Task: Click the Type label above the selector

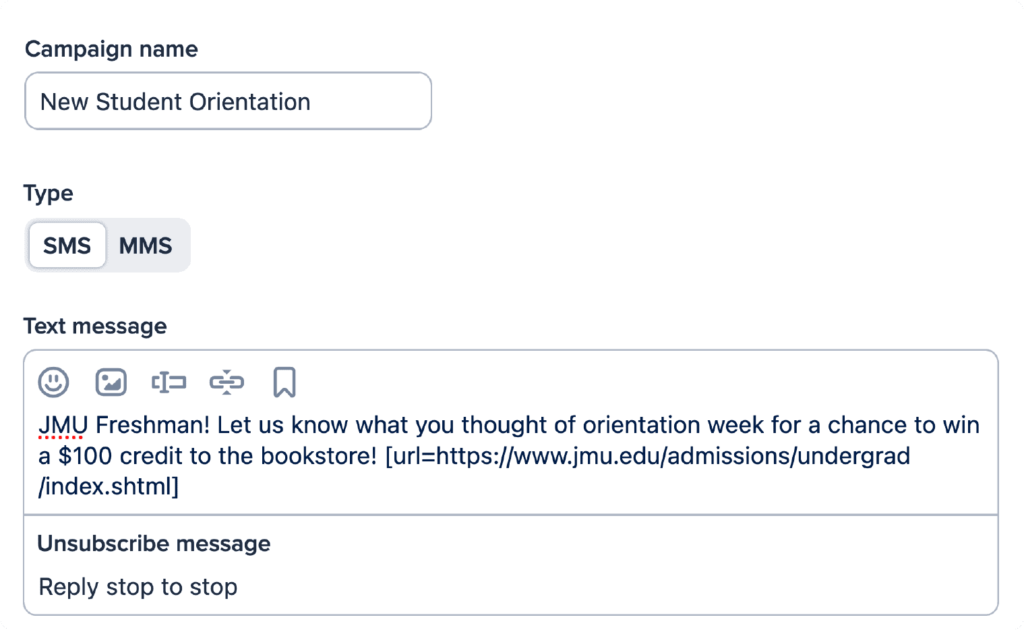Action: 48,193
